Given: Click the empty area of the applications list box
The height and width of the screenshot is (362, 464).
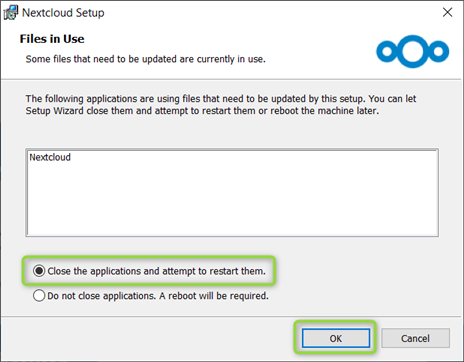Looking at the screenshot, I should 232,200.
